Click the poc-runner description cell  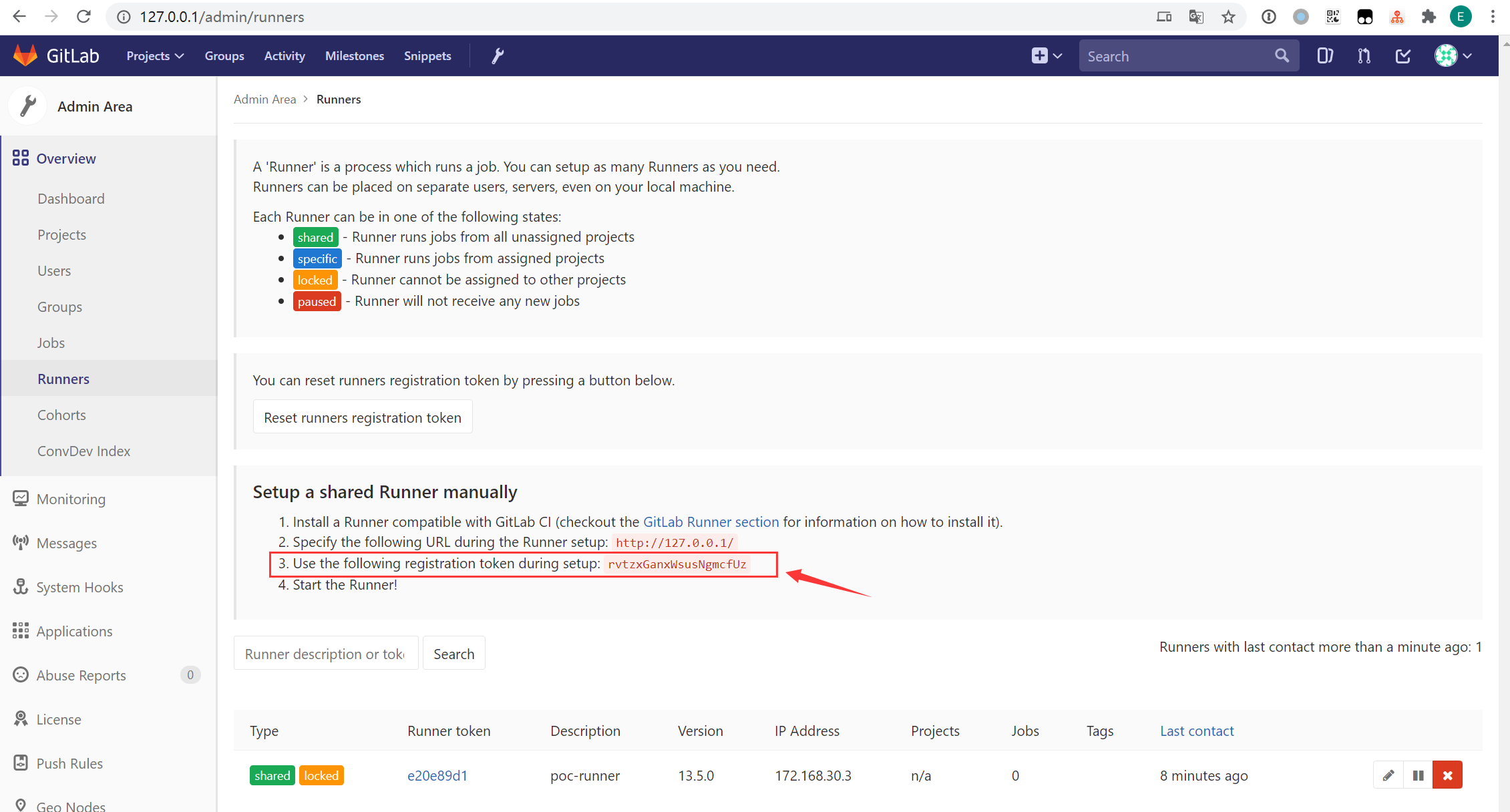(585, 775)
